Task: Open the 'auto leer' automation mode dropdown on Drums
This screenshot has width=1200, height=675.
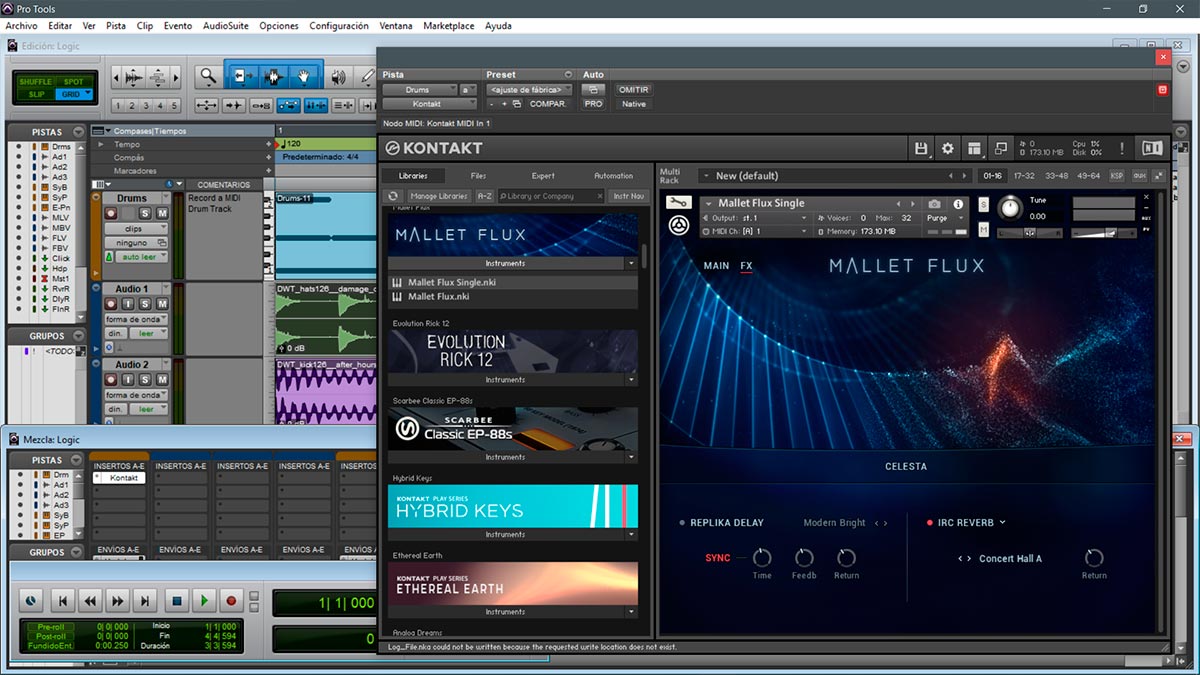Action: pyautogui.click(x=141, y=257)
